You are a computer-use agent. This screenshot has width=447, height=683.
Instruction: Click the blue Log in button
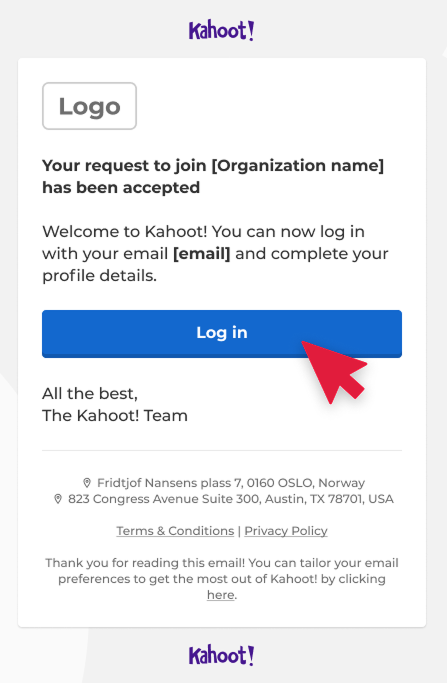click(222, 334)
